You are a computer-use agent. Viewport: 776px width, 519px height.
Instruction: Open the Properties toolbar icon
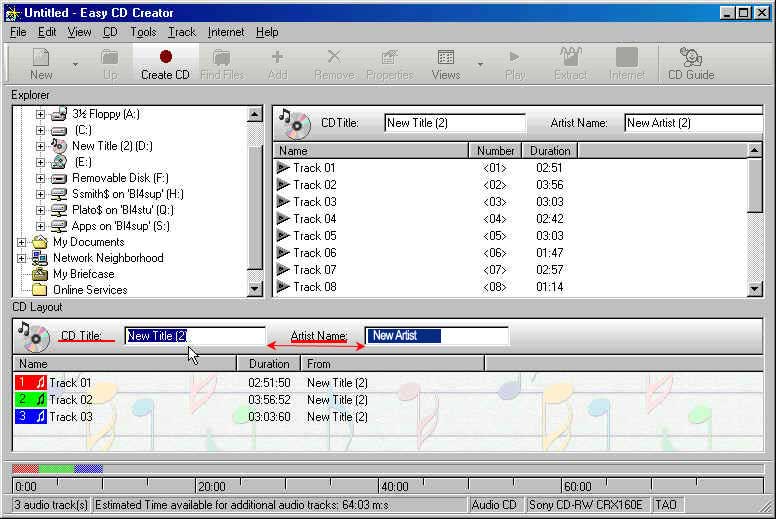click(x=390, y=64)
